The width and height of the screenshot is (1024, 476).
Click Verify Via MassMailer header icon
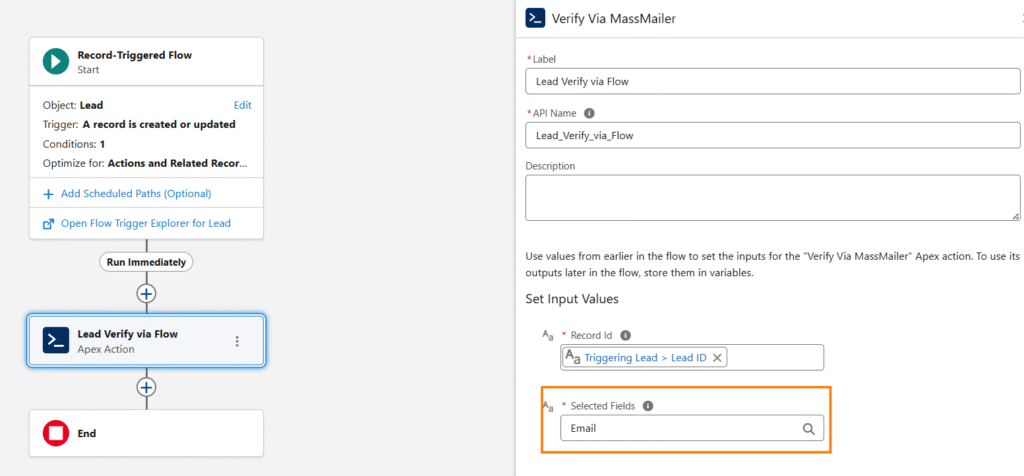[536, 18]
